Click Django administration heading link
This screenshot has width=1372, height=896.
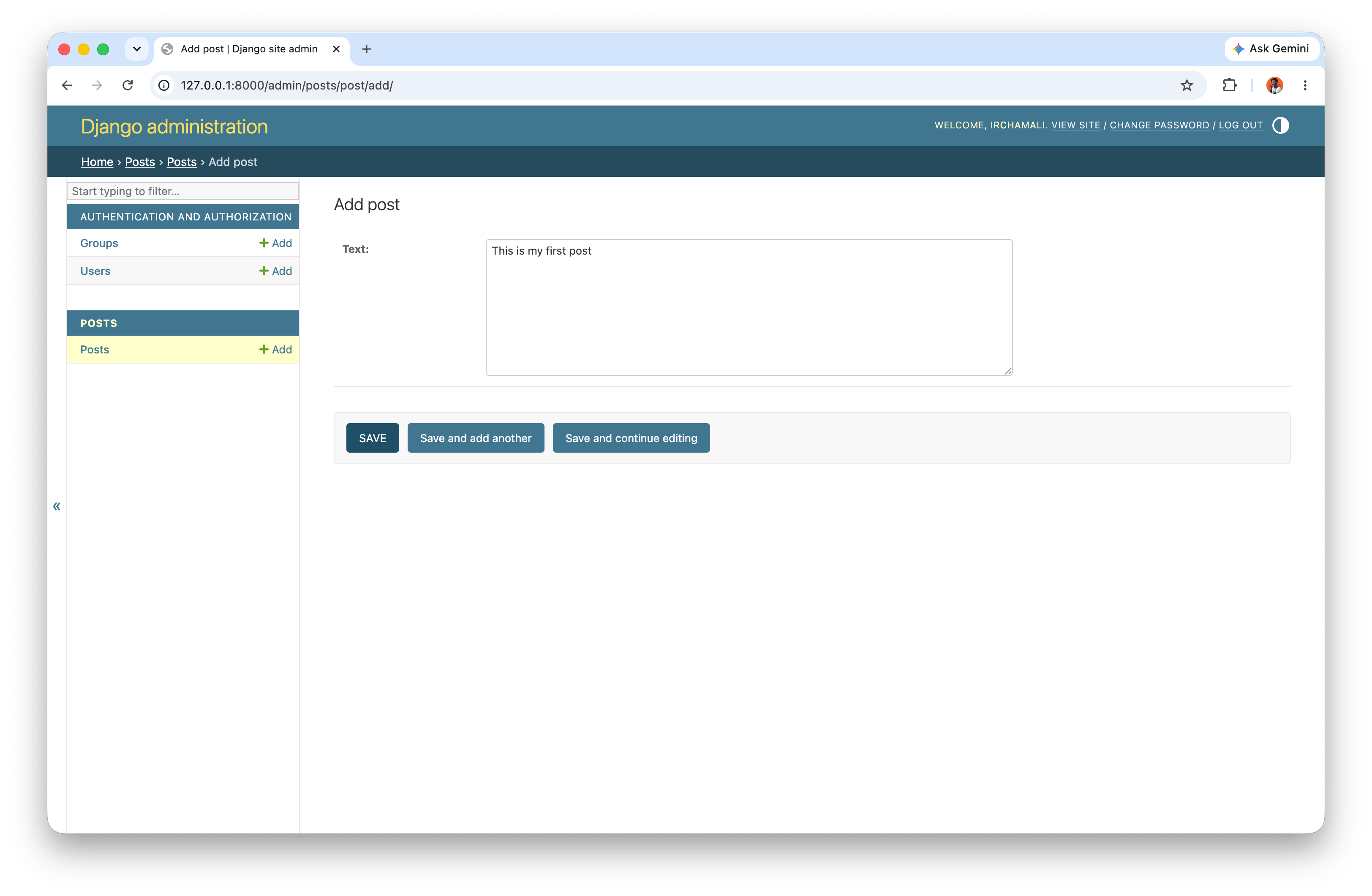click(174, 126)
